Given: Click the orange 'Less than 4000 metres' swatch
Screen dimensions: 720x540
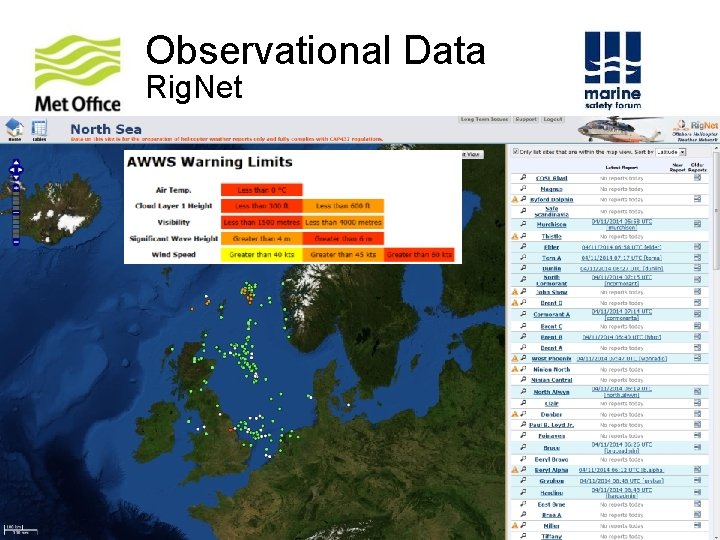Looking at the screenshot, I should [x=343, y=222].
